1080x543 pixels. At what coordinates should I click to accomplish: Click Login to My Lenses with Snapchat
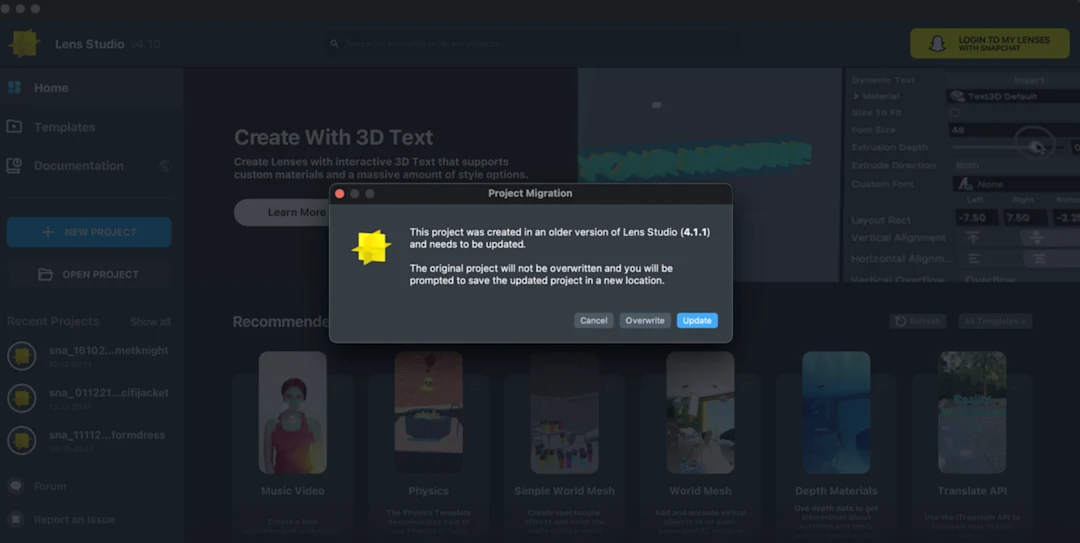(x=990, y=43)
